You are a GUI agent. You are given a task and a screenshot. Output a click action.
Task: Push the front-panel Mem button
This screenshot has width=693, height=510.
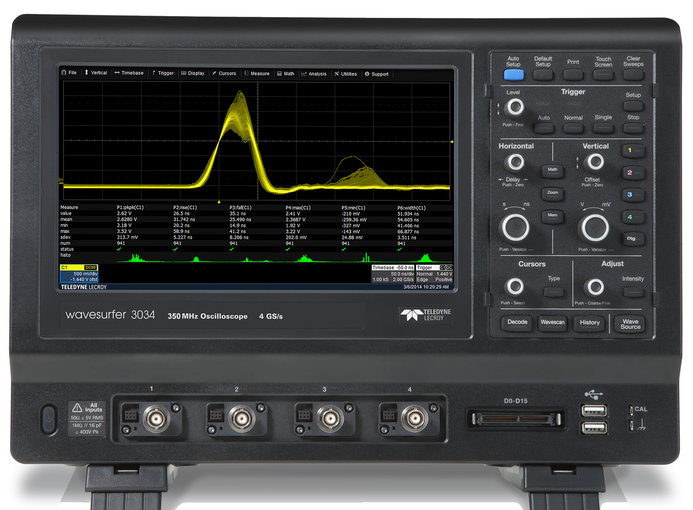[552, 216]
